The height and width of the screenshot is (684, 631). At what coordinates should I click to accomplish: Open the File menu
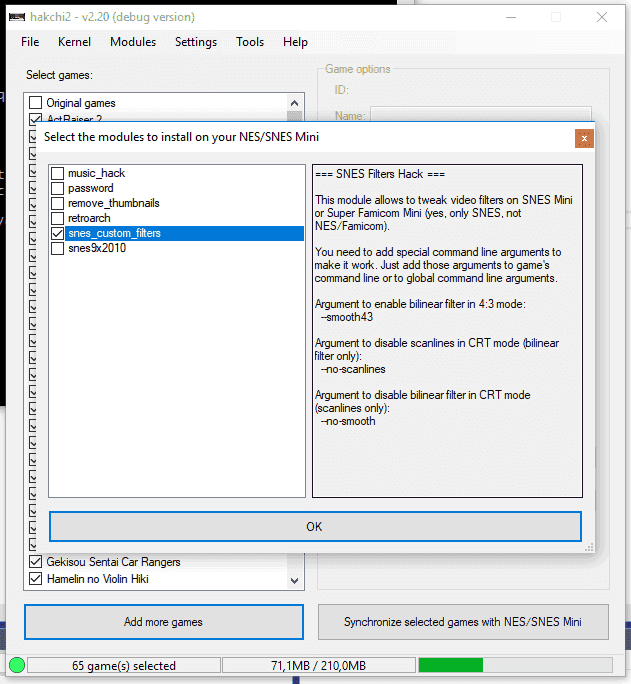tap(30, 42)
